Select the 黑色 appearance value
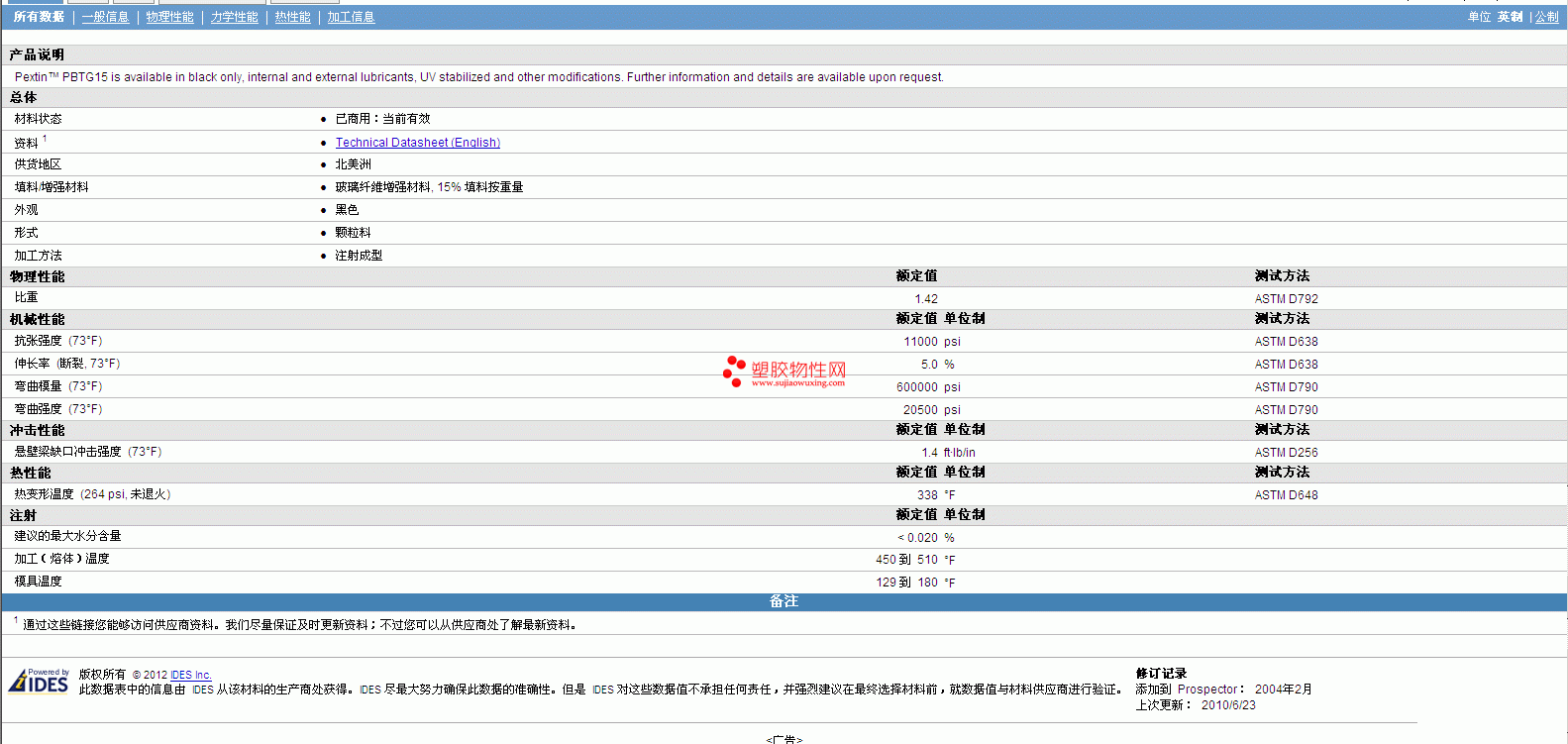This screenshot has width=1568, height=744. pyautogui.click(x=347, y=210)
